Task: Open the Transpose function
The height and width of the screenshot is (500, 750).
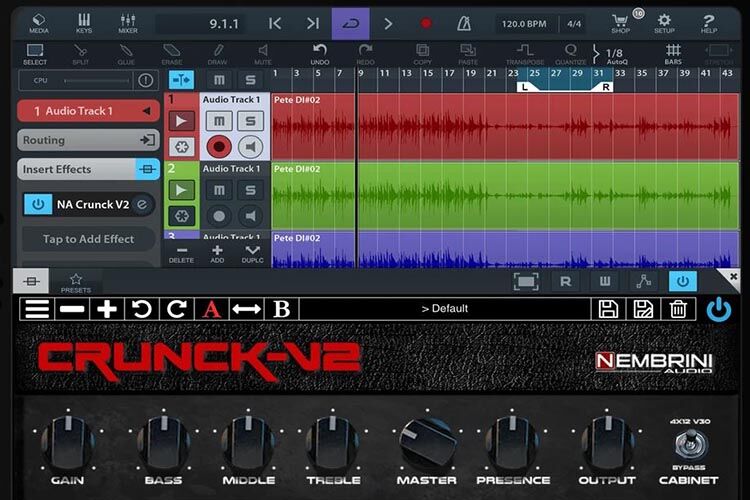Action: (x=525, y=54)
